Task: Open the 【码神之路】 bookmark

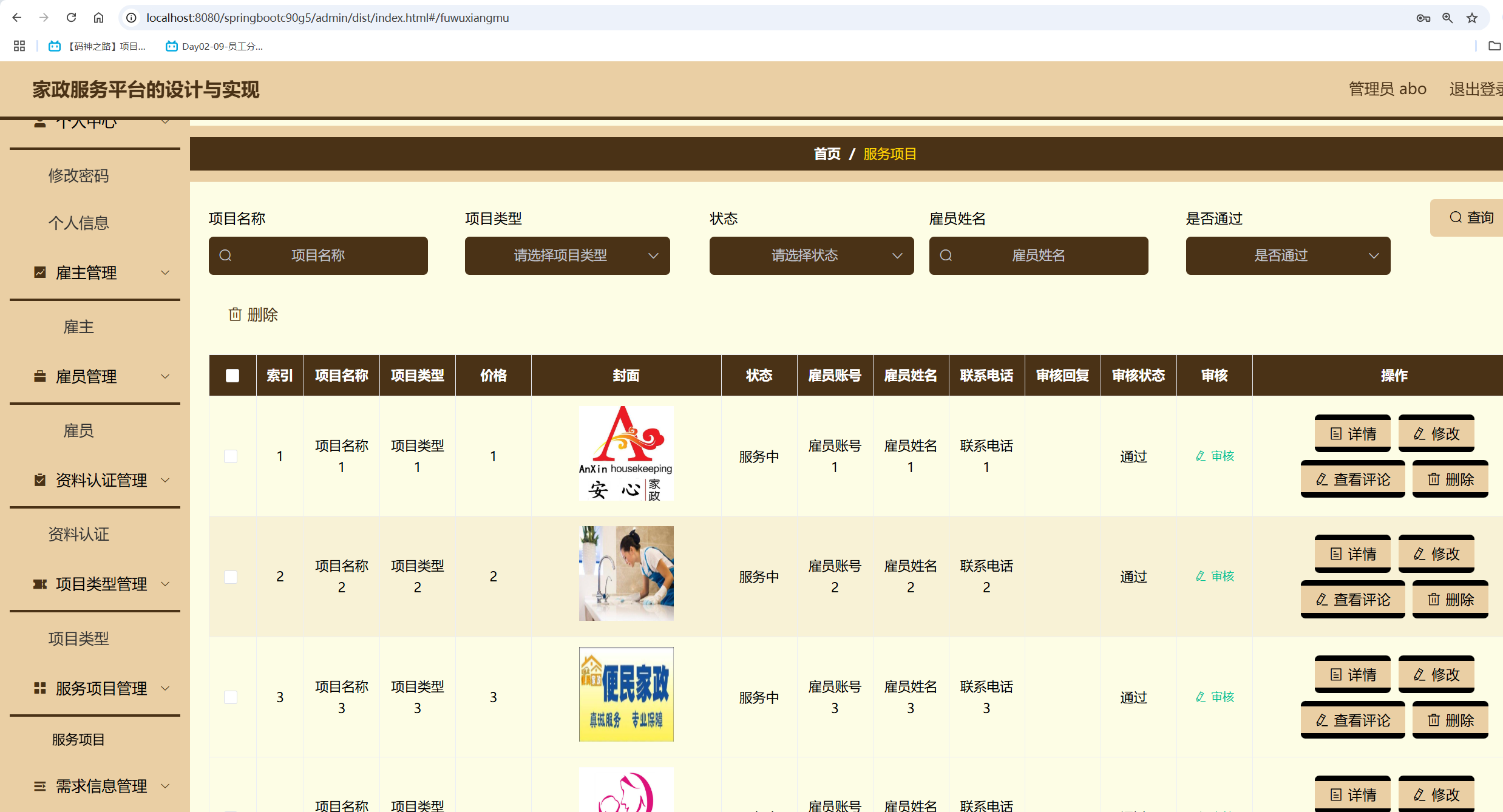Action: point(98,46)
